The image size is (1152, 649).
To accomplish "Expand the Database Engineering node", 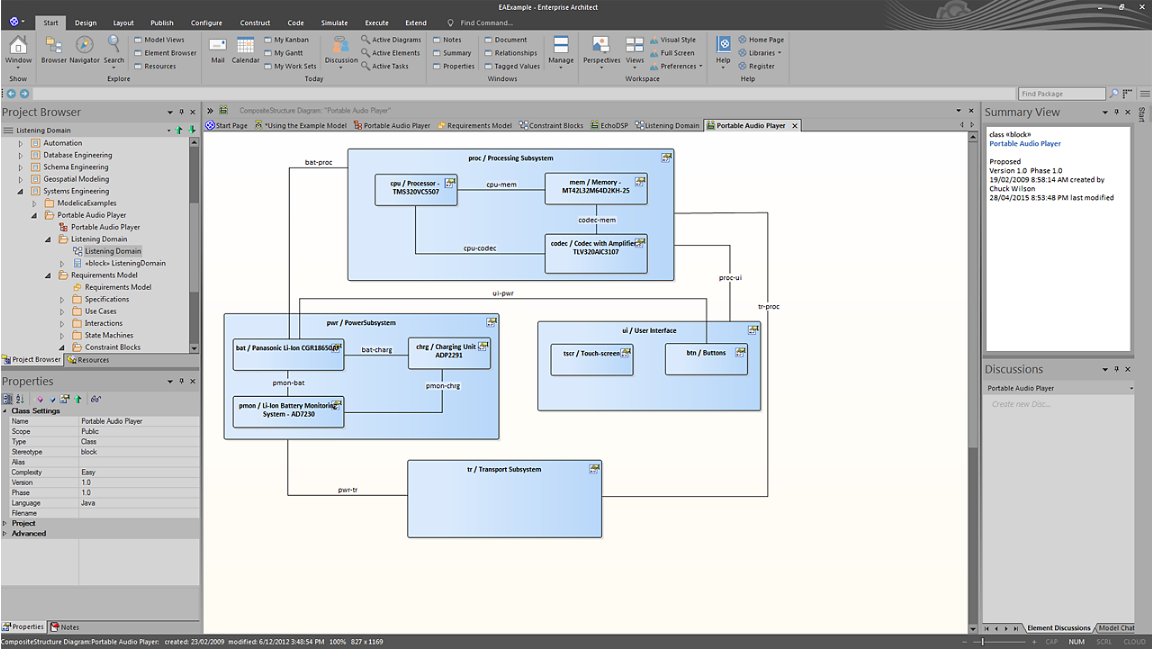I will pos(21,155).
